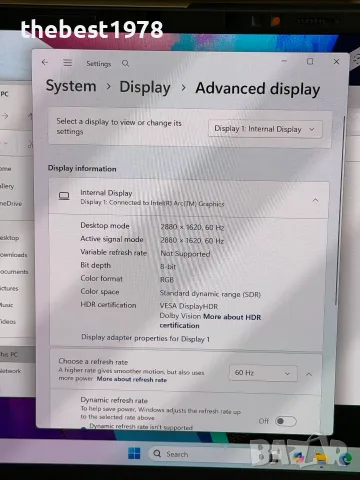
Task: Collapse the Internal Display information section
Action: pos(315,200)
